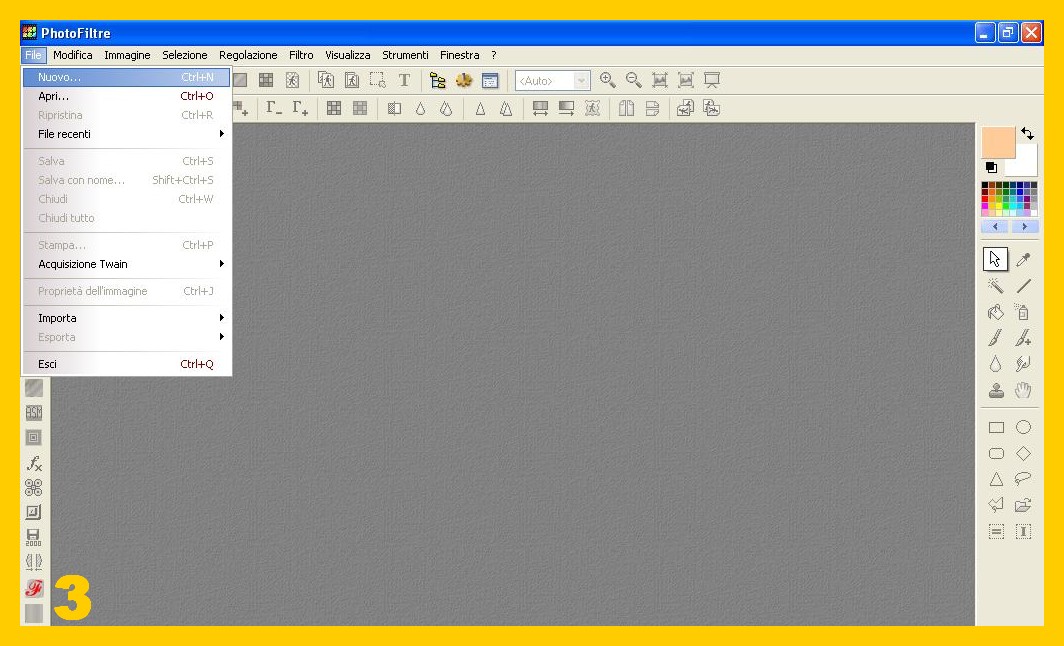
Task: Select the Lasso selection shape
Action: pyautogui.click(x=1023, y=479)
